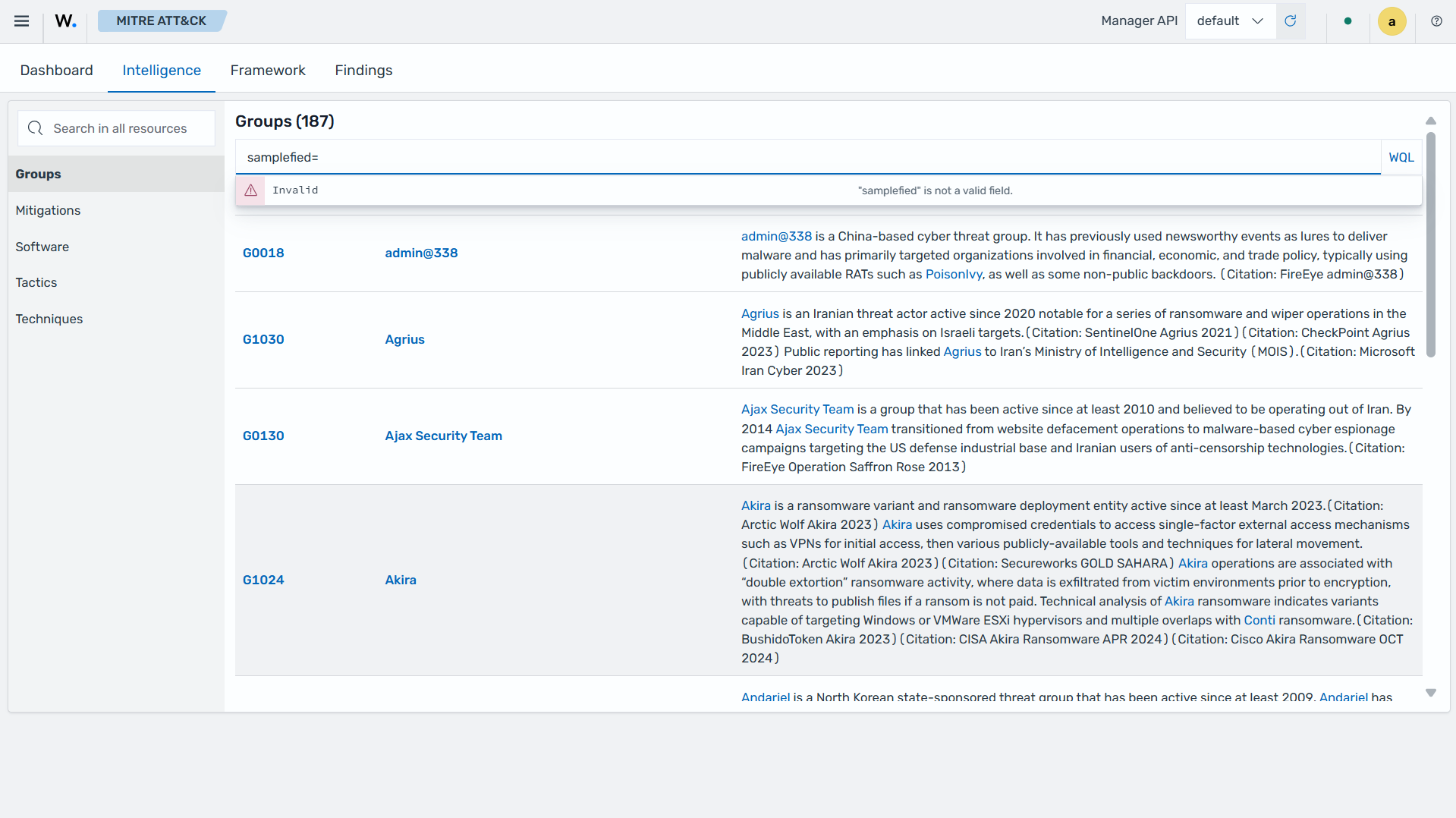The height and width of the screenshot is (818, 1456).
Task: Click the green status indicator dot
Action: (x=1348, y=21)
